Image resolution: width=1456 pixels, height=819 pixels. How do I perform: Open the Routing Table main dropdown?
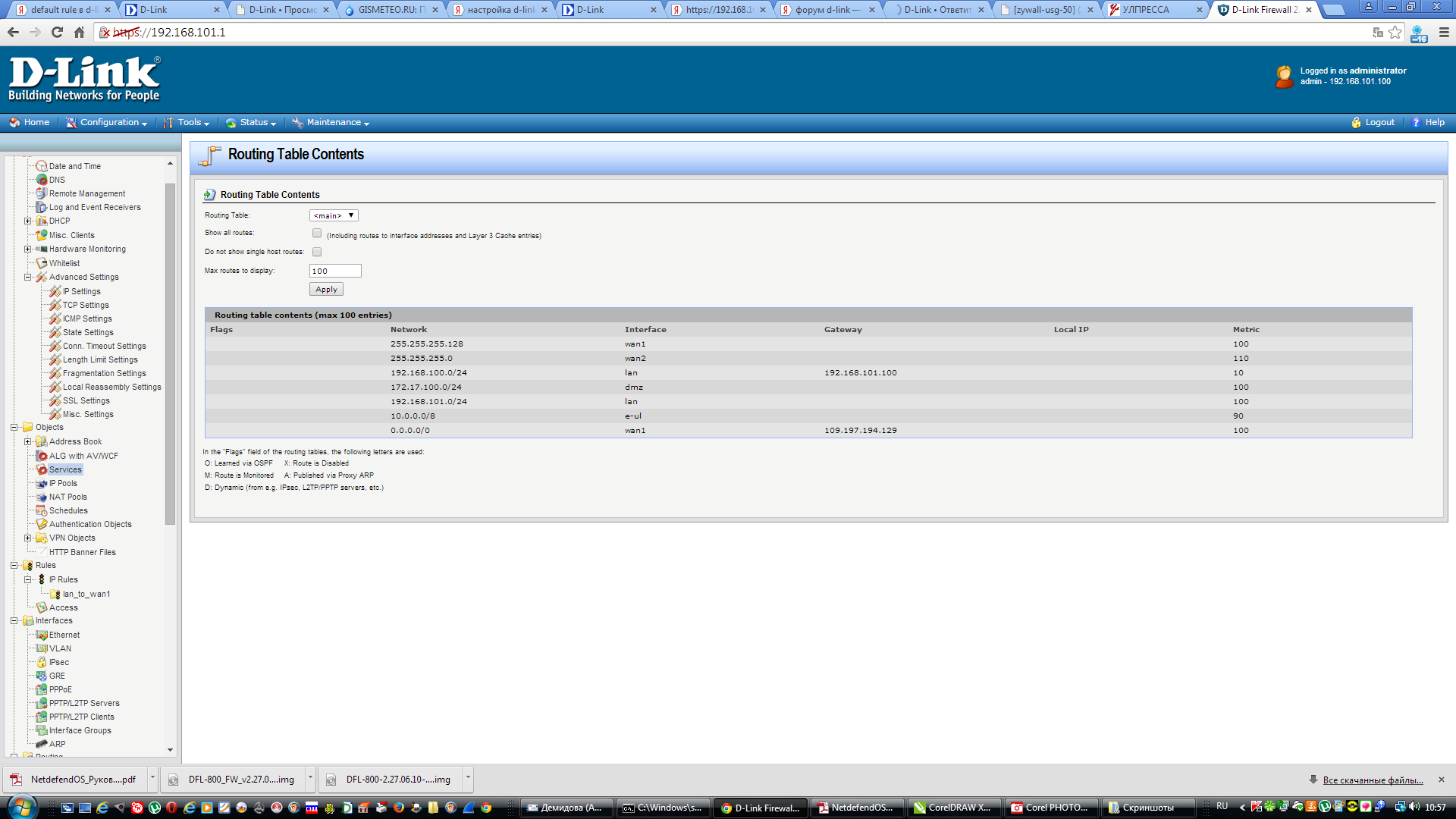point(334,215)
